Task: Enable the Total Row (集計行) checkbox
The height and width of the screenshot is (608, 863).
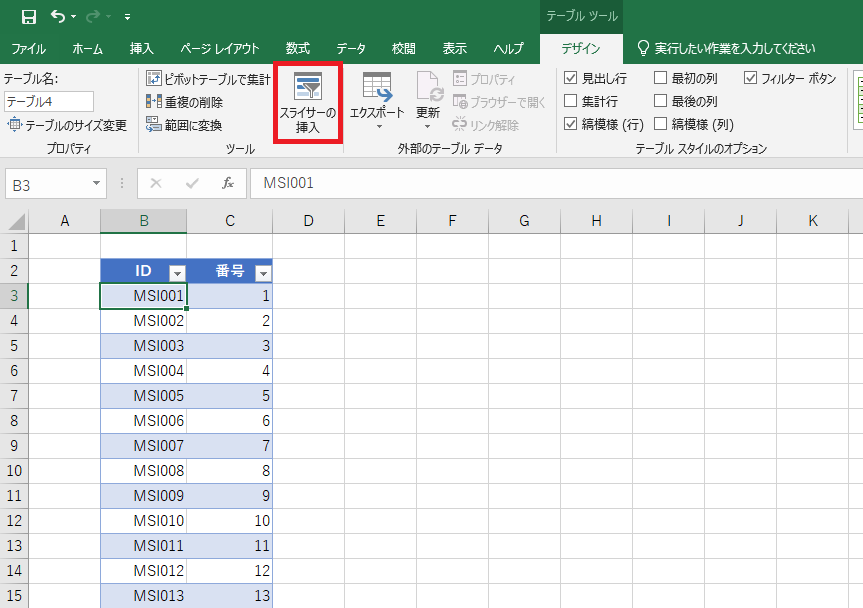Action: pos(570,101)
